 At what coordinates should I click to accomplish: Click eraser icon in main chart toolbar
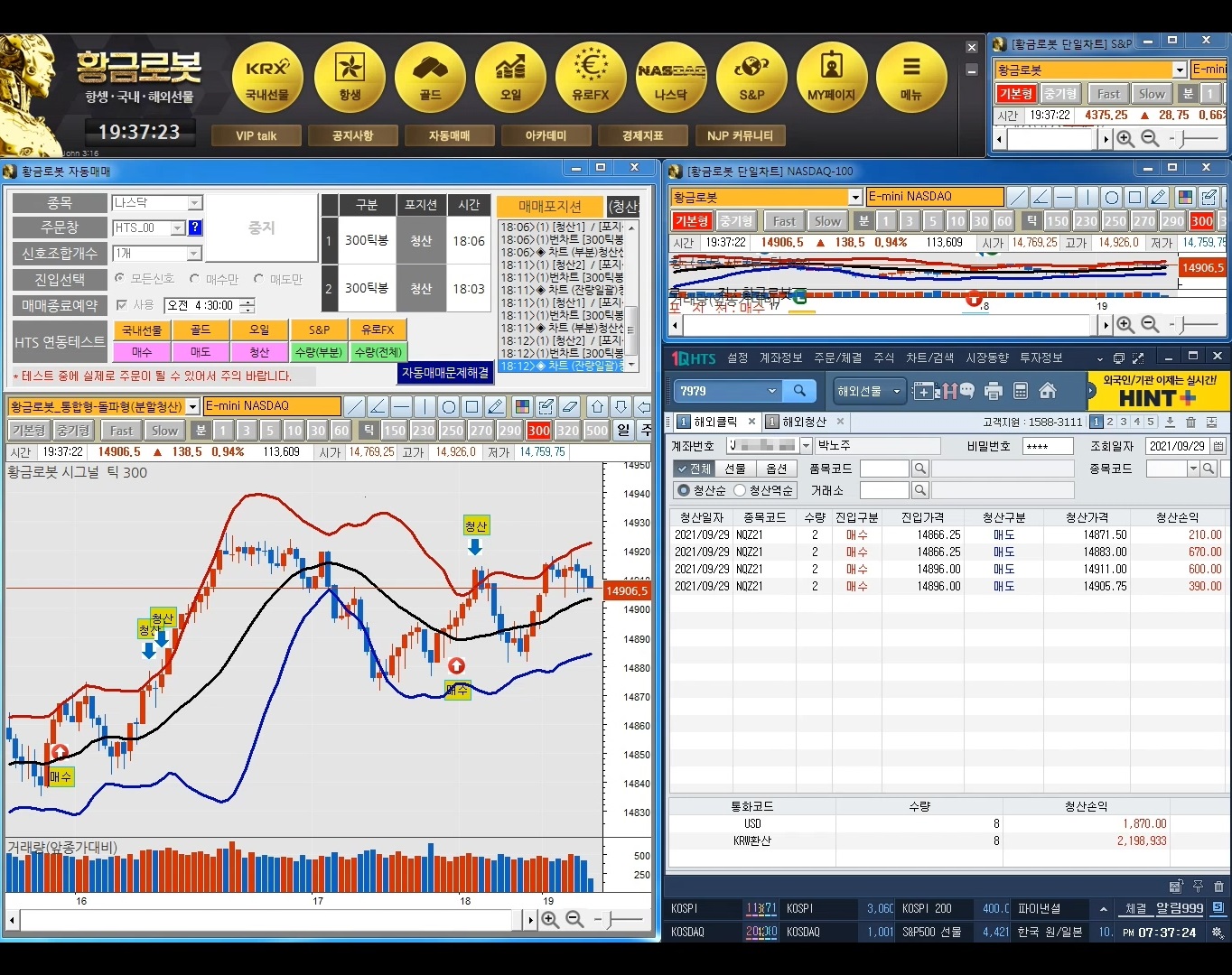[569, 406]
